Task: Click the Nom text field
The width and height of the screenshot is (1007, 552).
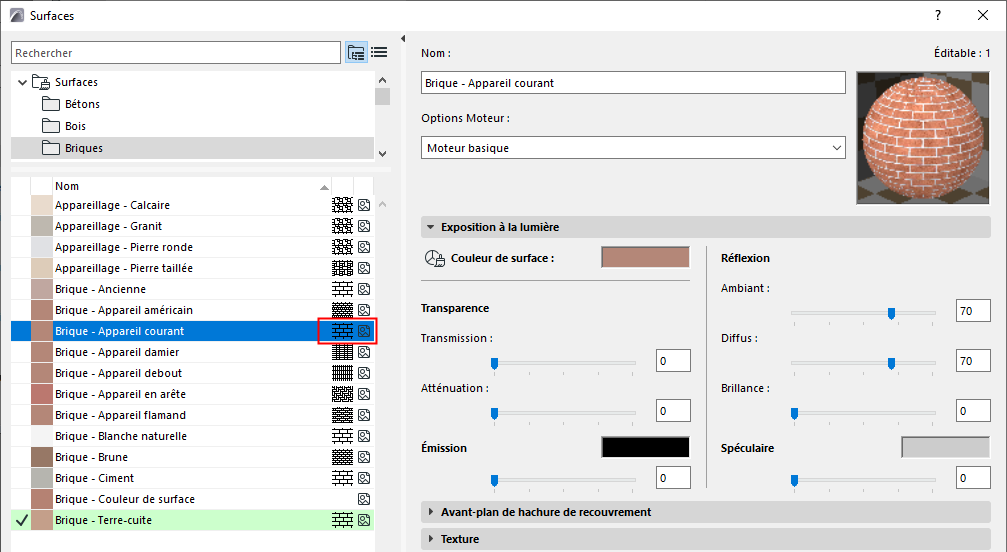Action: point(633,83)
